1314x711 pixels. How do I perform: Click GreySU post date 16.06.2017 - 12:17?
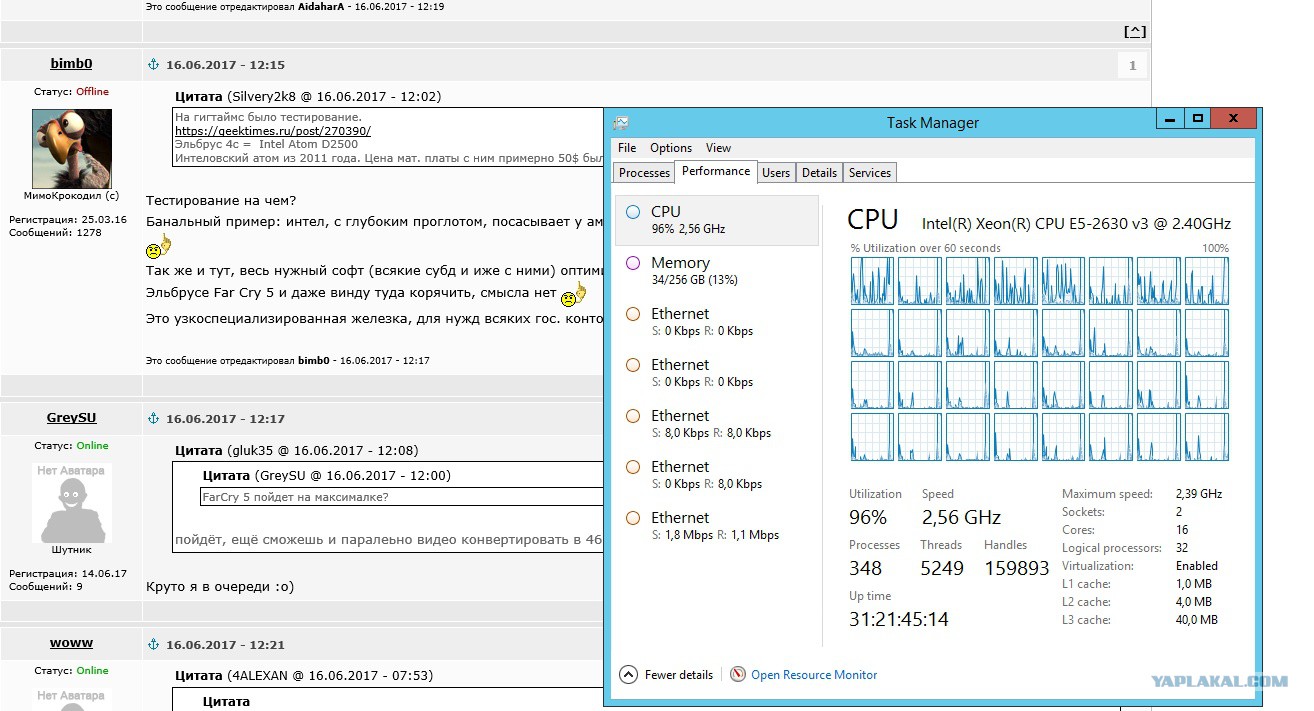(225, 419)
